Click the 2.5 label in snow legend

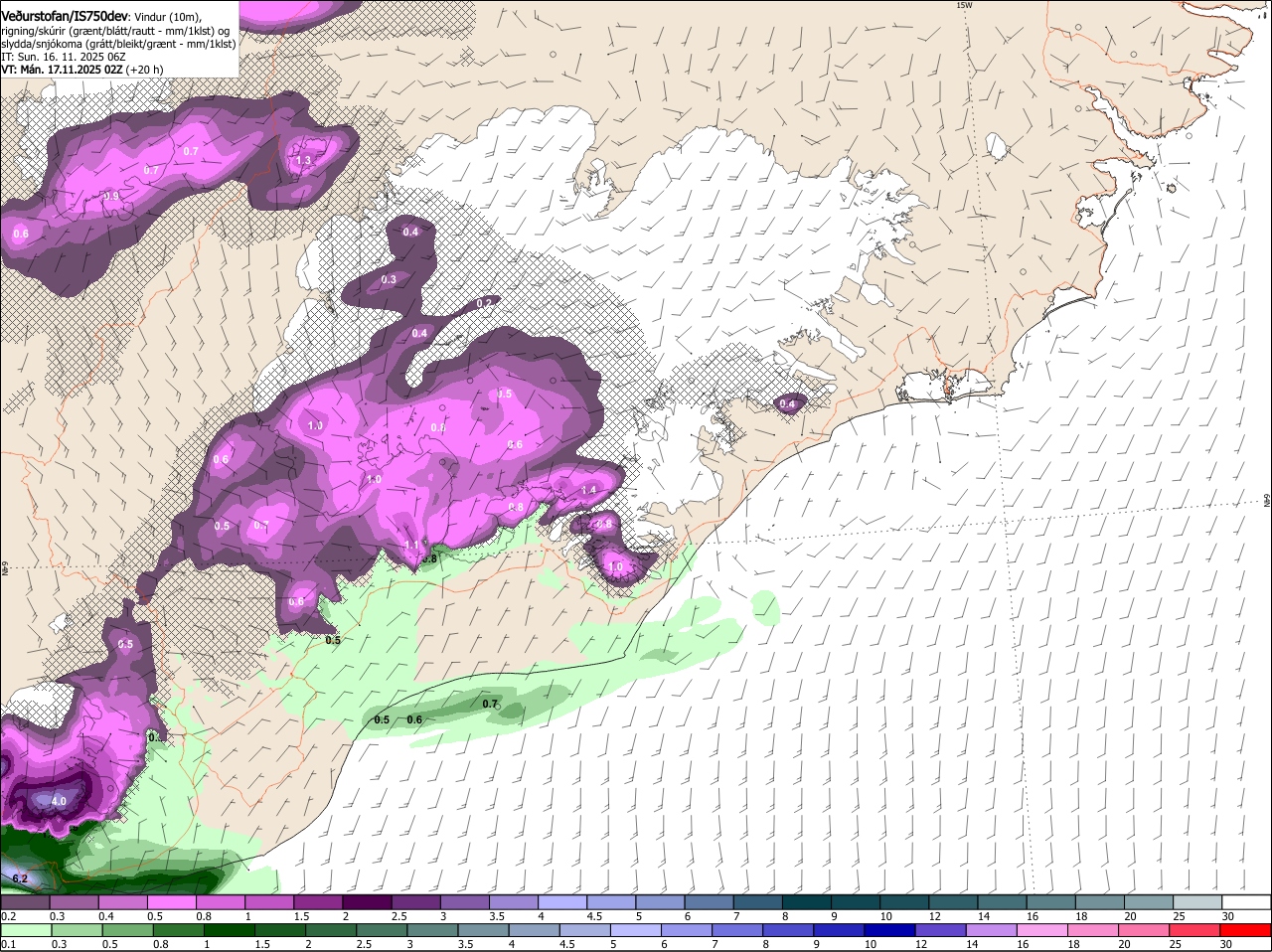[x=398, y=916]
